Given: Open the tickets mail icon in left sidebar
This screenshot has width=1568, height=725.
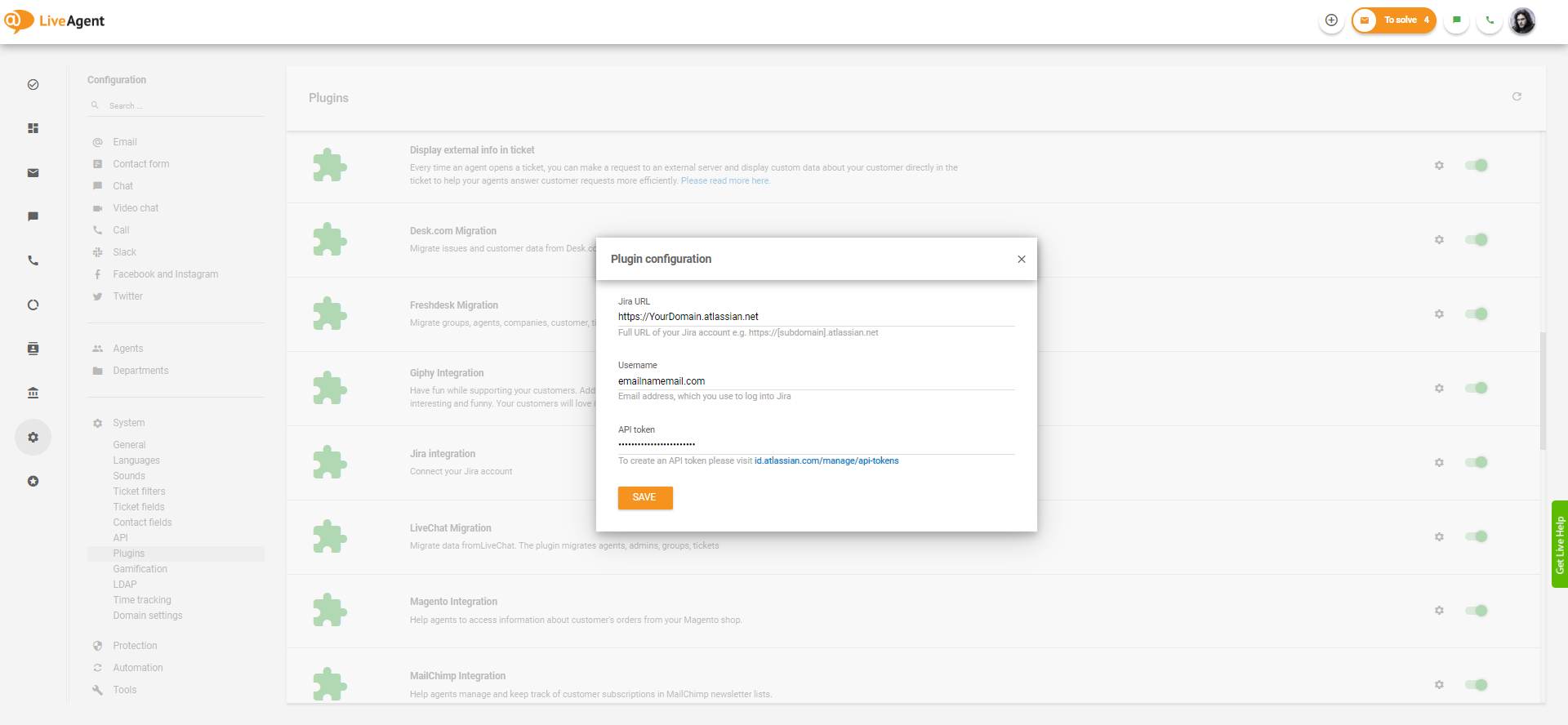Looking at the screenshot, I should pyautogui.click(x=33, y=173).
